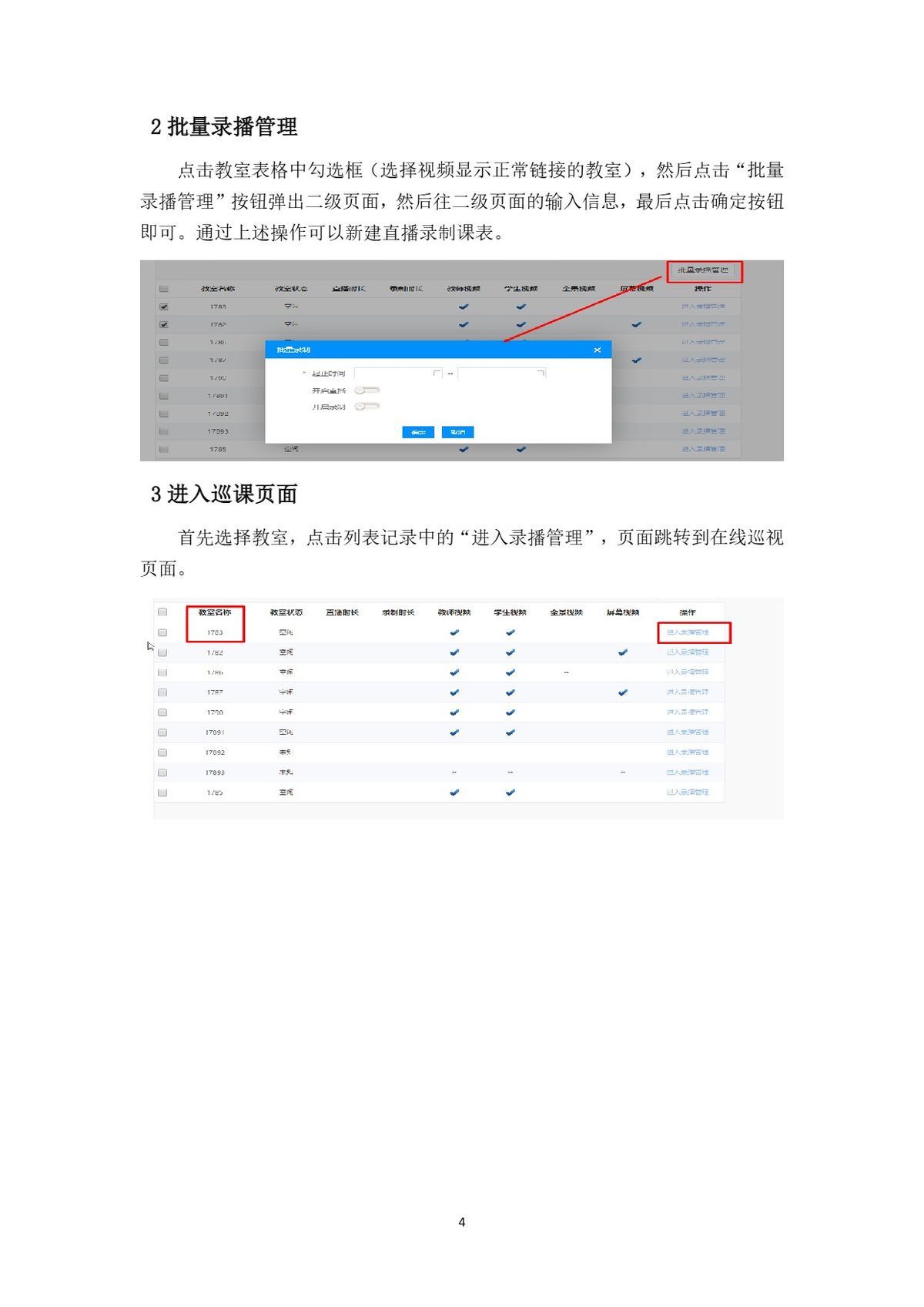
Task: Click calendar icon in the end time field
Action: point(541,374)
